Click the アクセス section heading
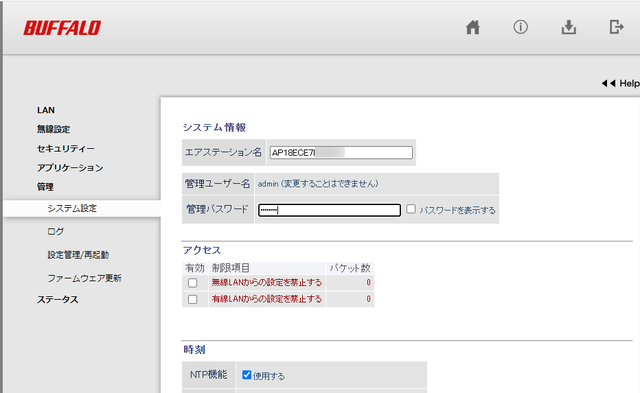Image resolution: width=640 pixels, height=393 pixels. tap(202, 250)
